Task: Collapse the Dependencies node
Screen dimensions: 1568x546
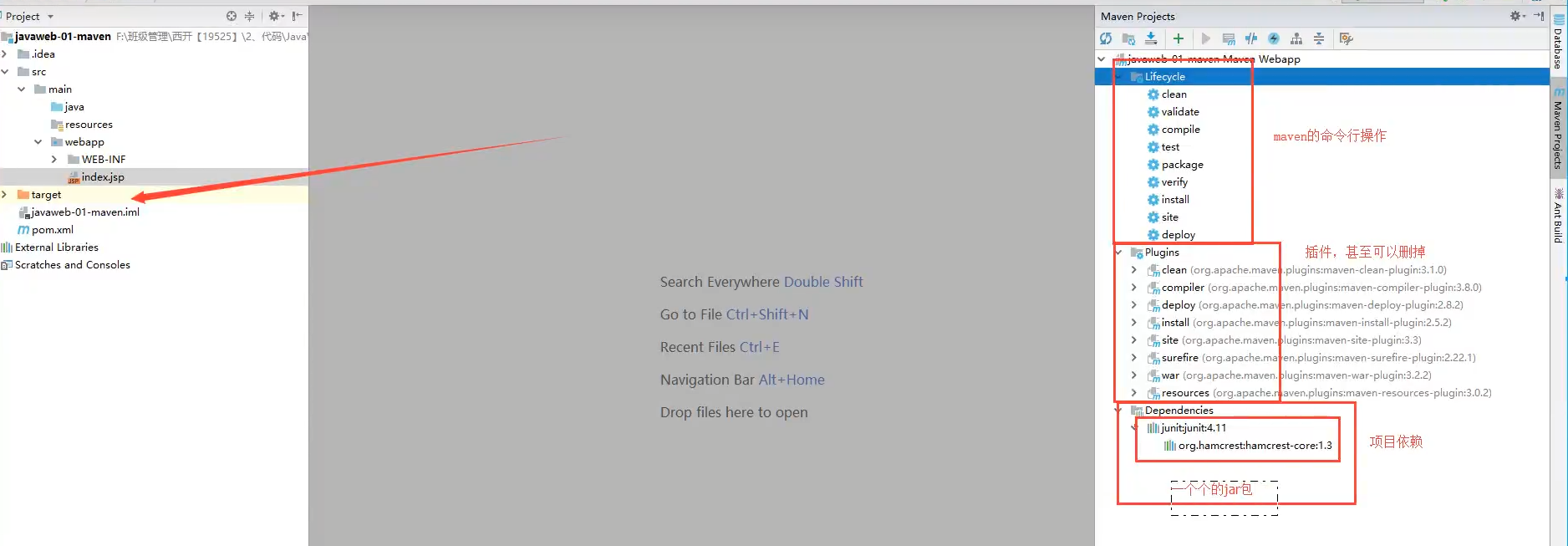Action: pos(1118,411)
